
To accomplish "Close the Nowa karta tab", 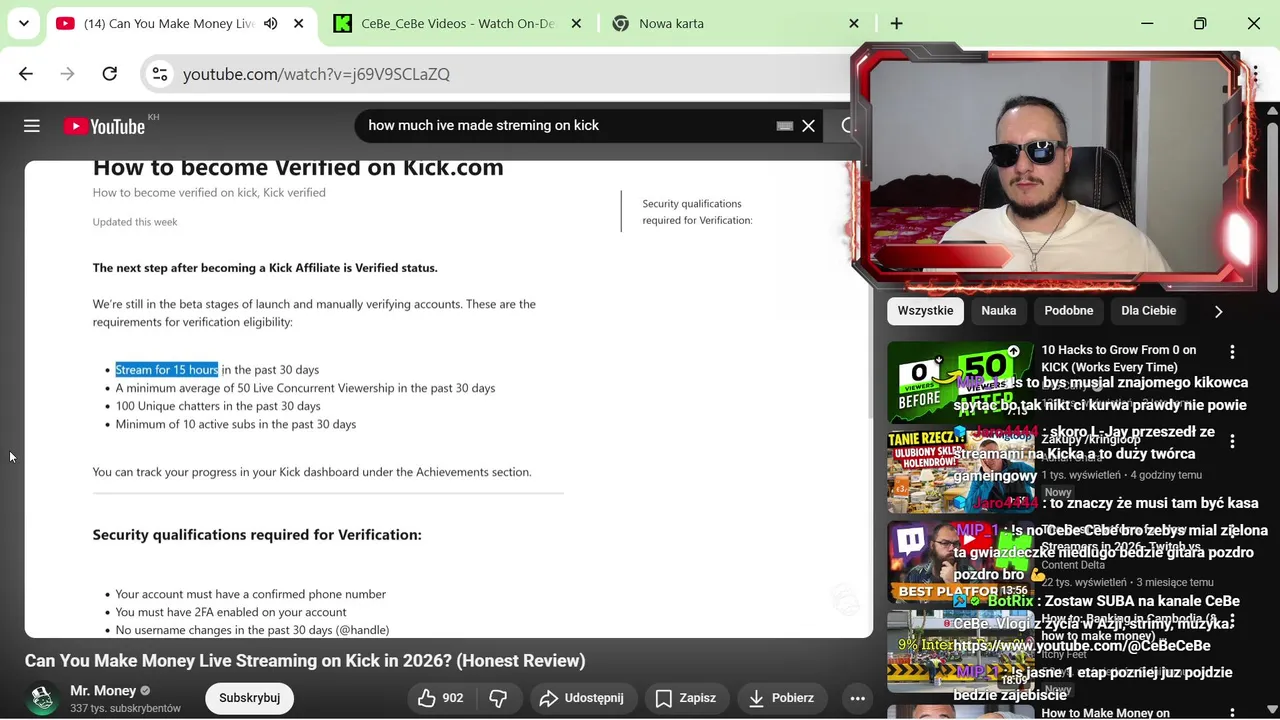I will tap(853, 23).
